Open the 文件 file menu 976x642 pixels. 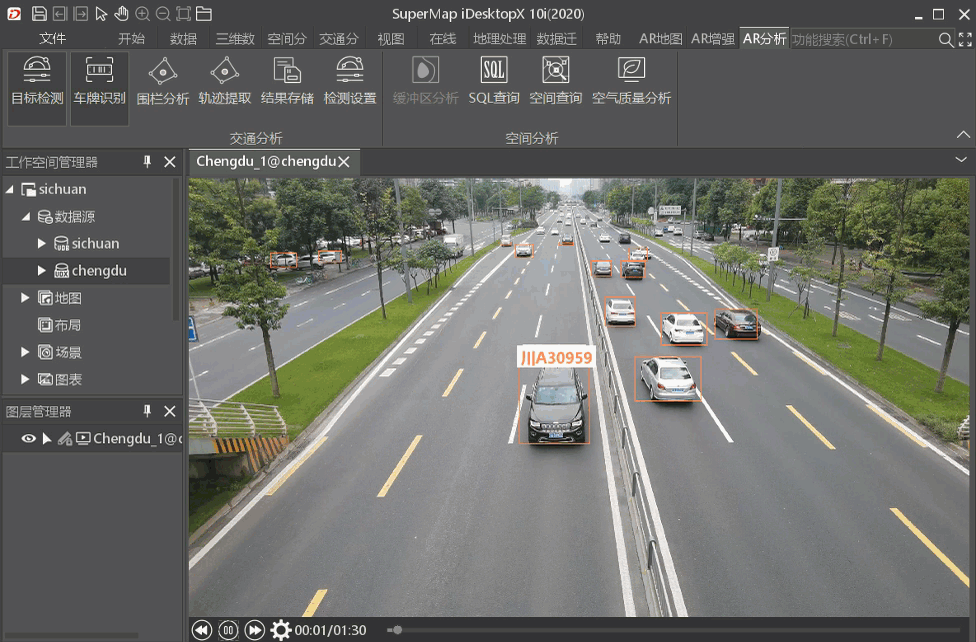[52, 39]
